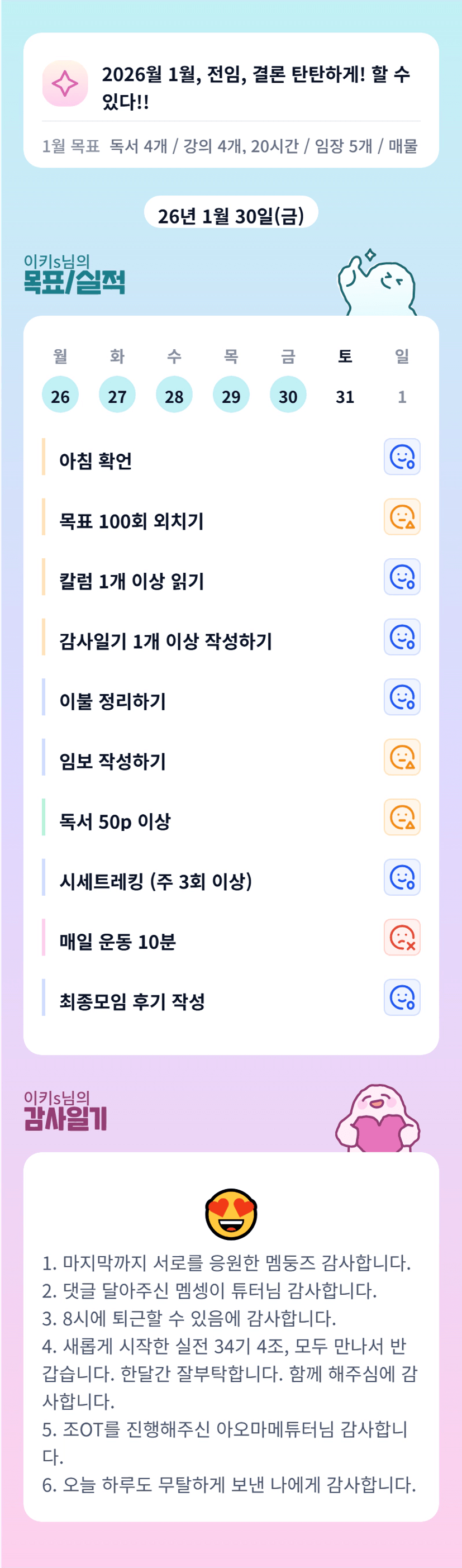Select Monday 26 in the week calendar
The image size is (462, 1568).
(x=60, y=395)
